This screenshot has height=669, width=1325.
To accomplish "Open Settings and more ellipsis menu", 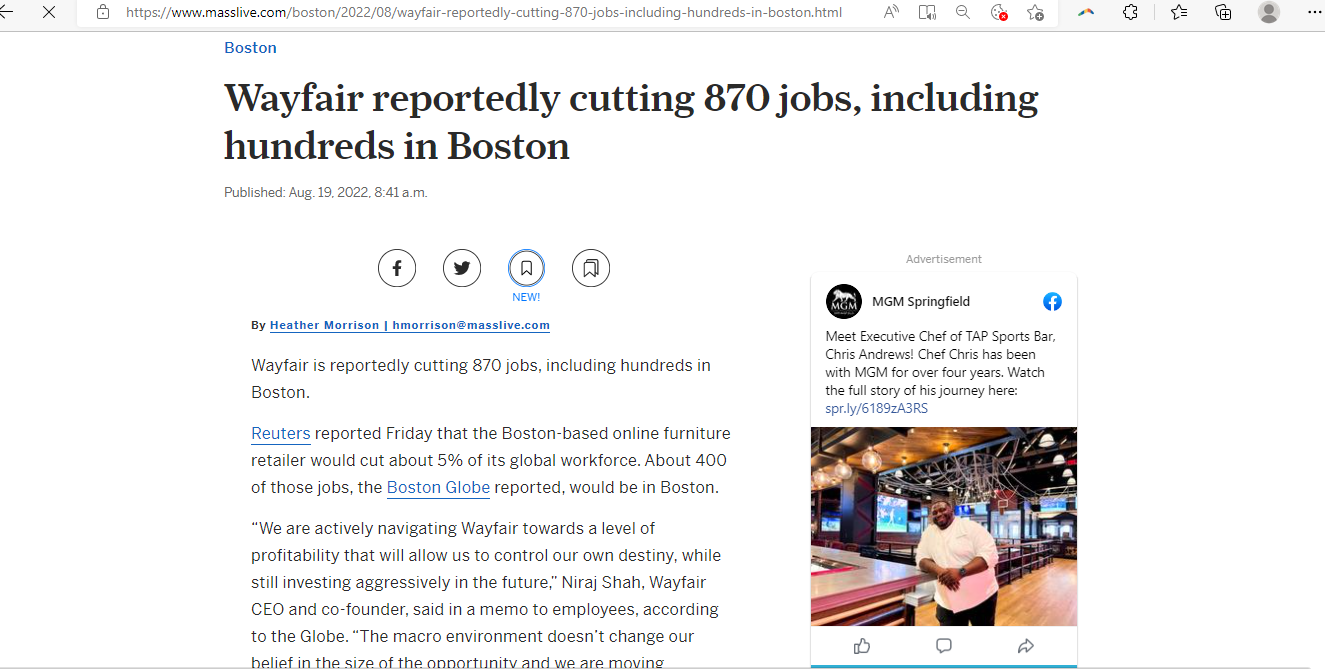I will tap(1314, 11).
